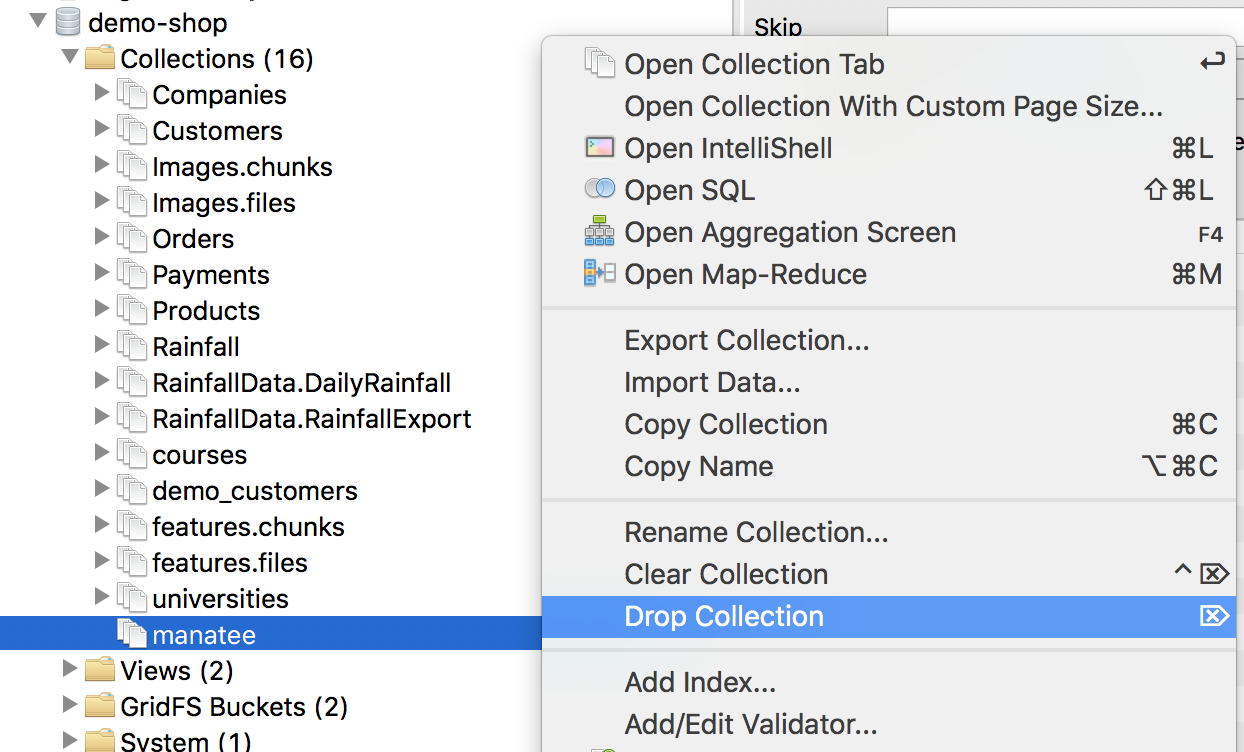Expand the Companies collection node

[x=101, y=94]
